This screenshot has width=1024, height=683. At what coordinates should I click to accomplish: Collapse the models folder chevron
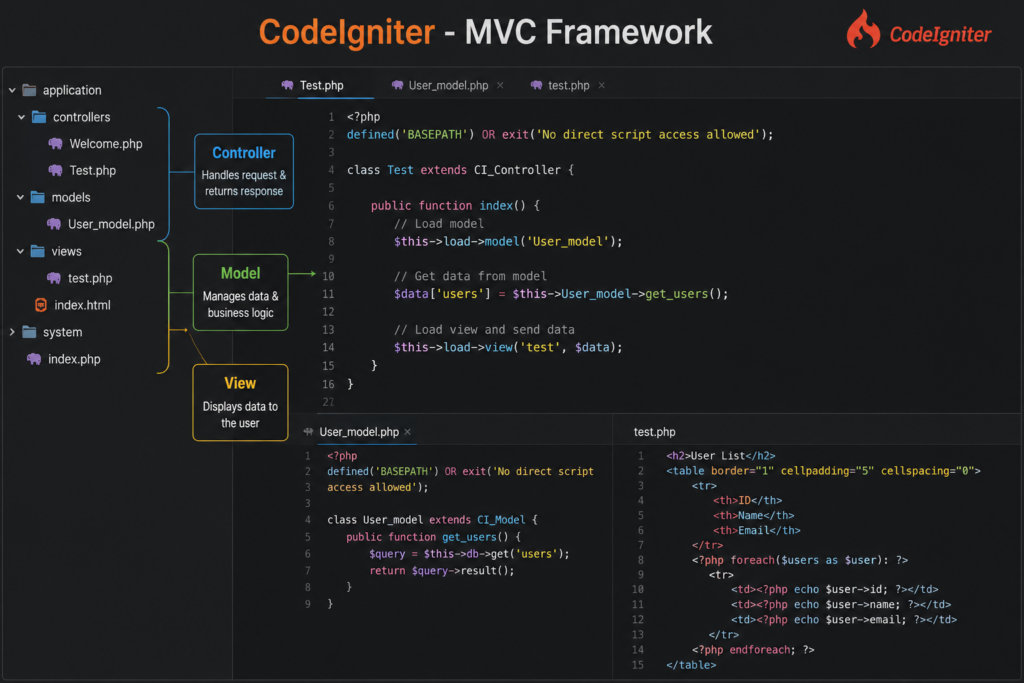20,197
